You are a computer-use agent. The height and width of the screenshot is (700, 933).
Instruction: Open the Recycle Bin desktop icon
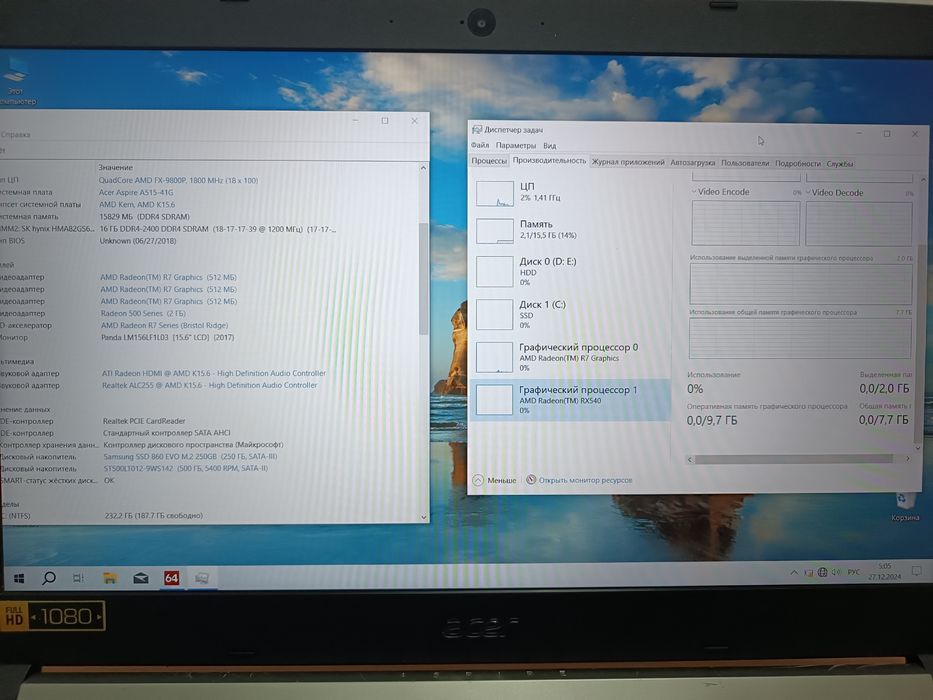(x=904, y=505)
